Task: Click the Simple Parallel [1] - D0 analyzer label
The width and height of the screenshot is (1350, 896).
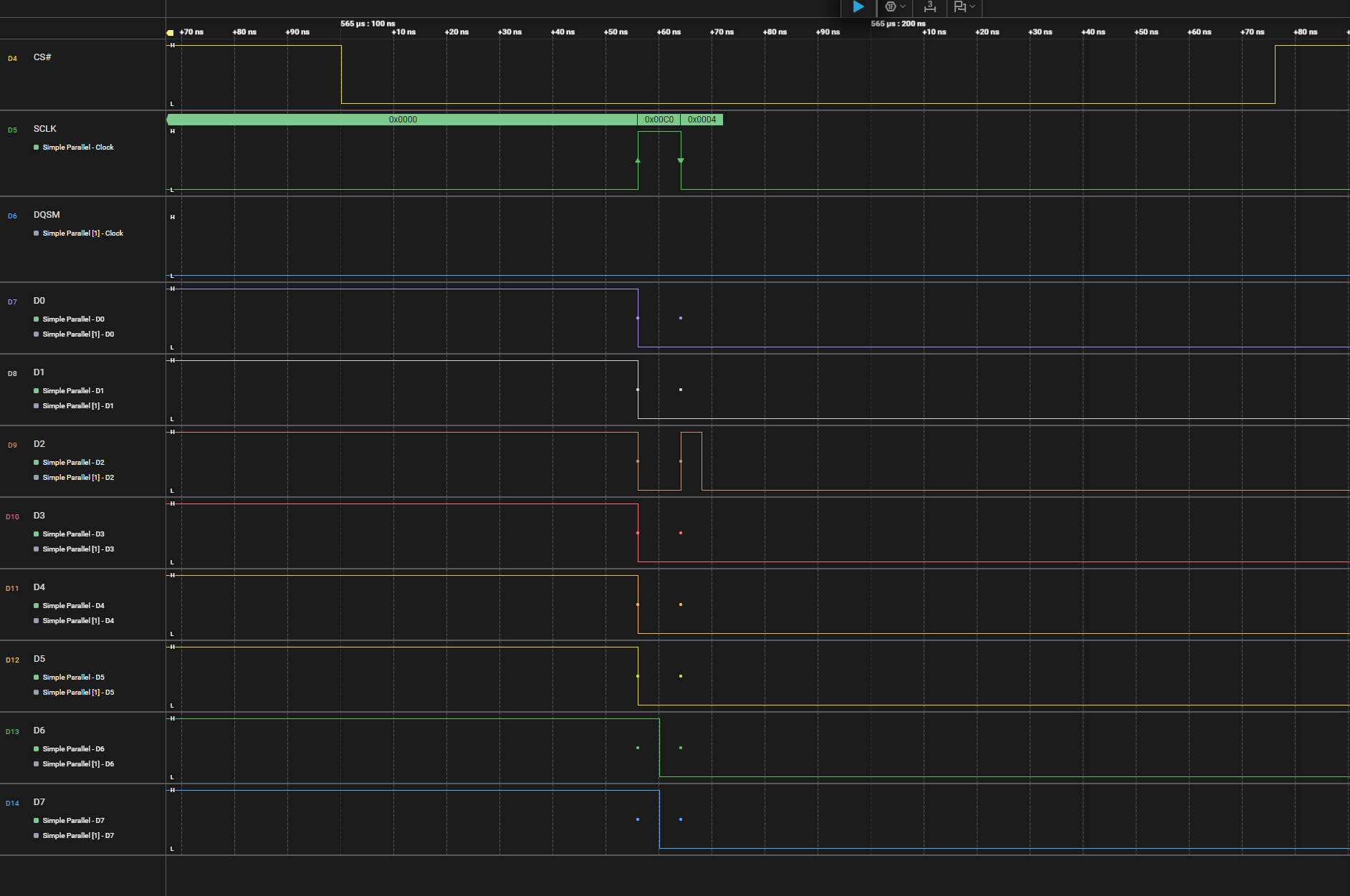Action: (x=78, y=334)
